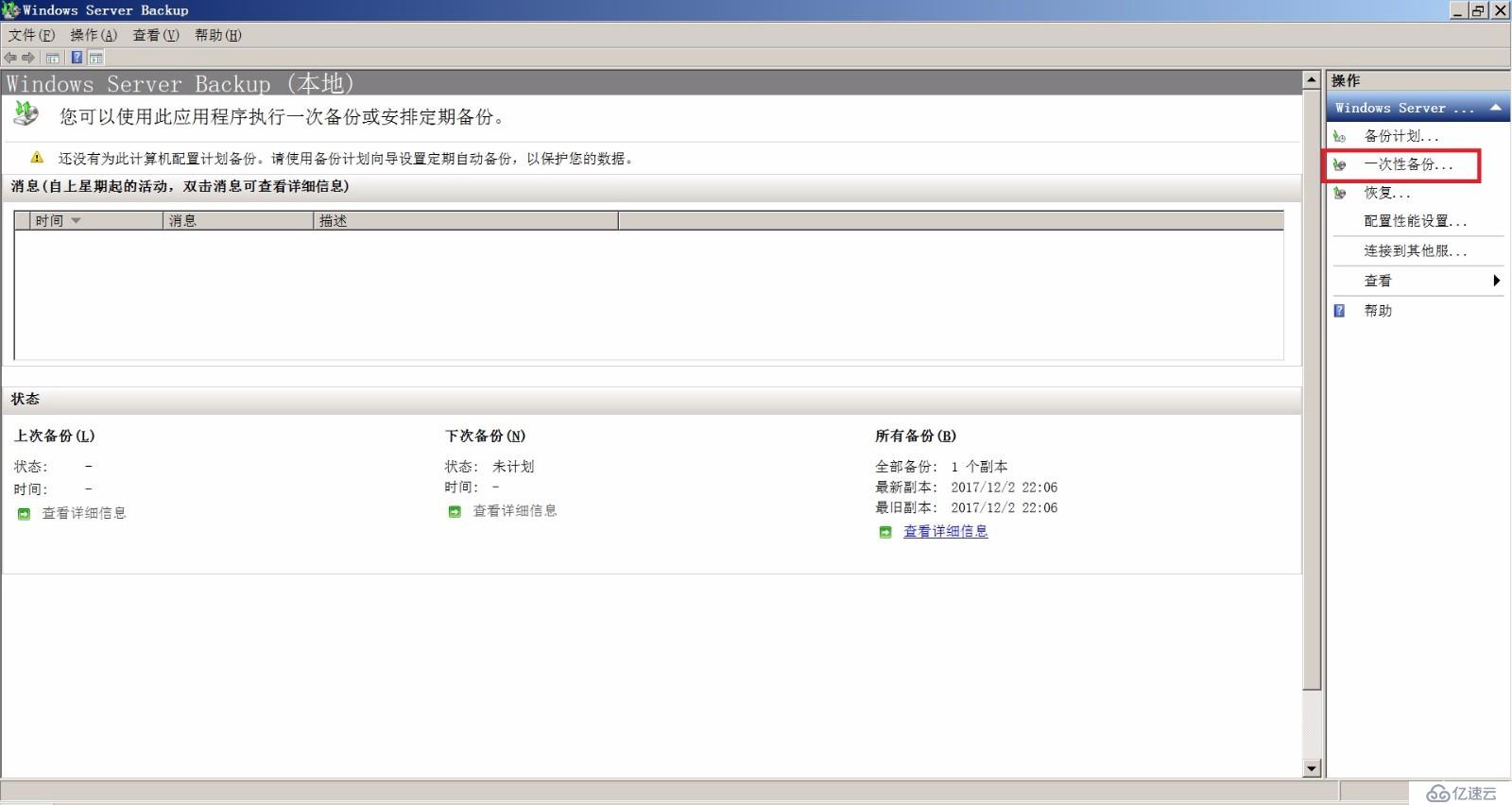Open 查看详细信息 link under 上次备份
The height and width of the screenshot is (805, 1512).
[84, 513]
